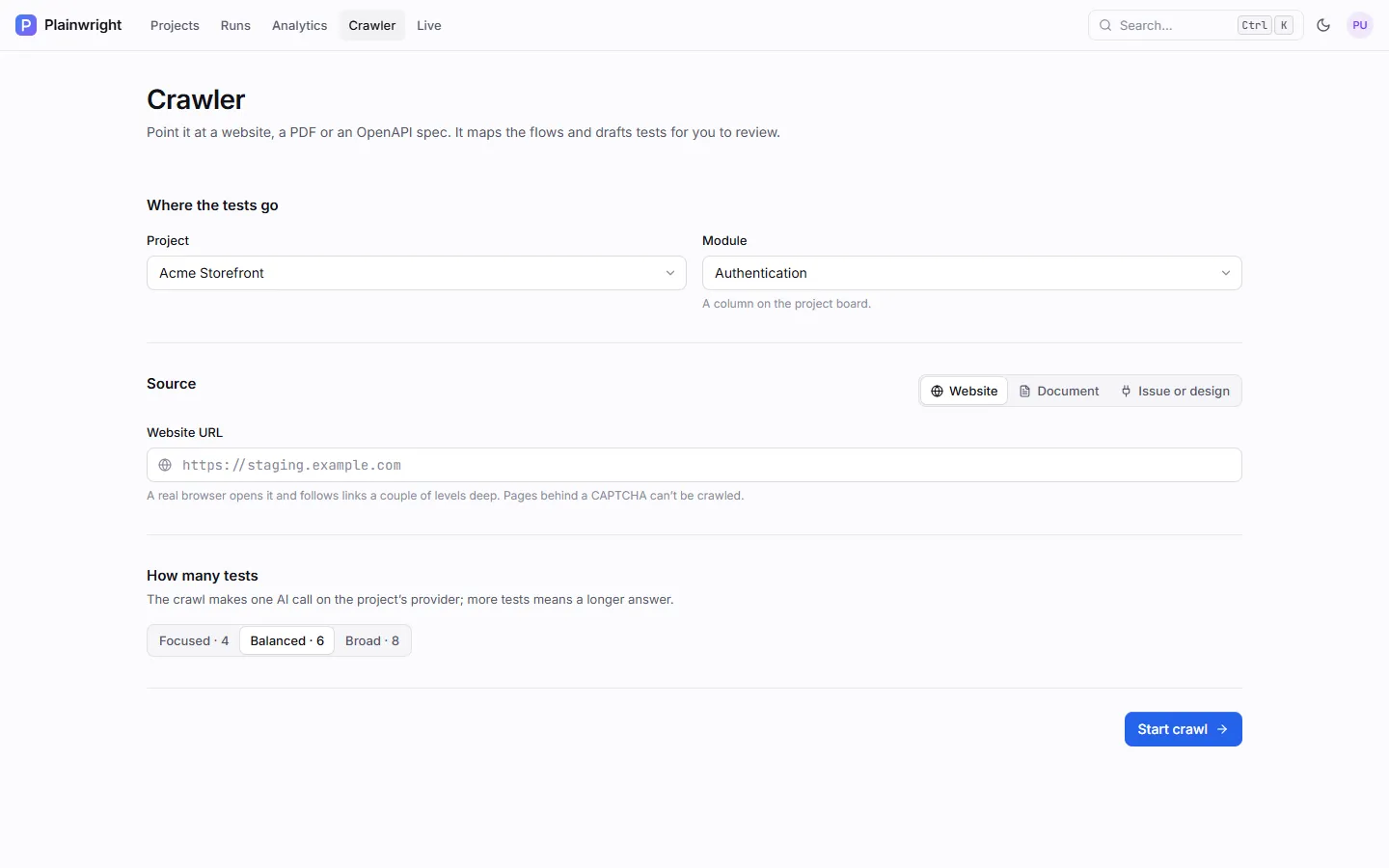Viewport: 1389px width, 868px height.
Task: Open the Project dropdown showing Acme Storefront
Action: click(417, 273)
